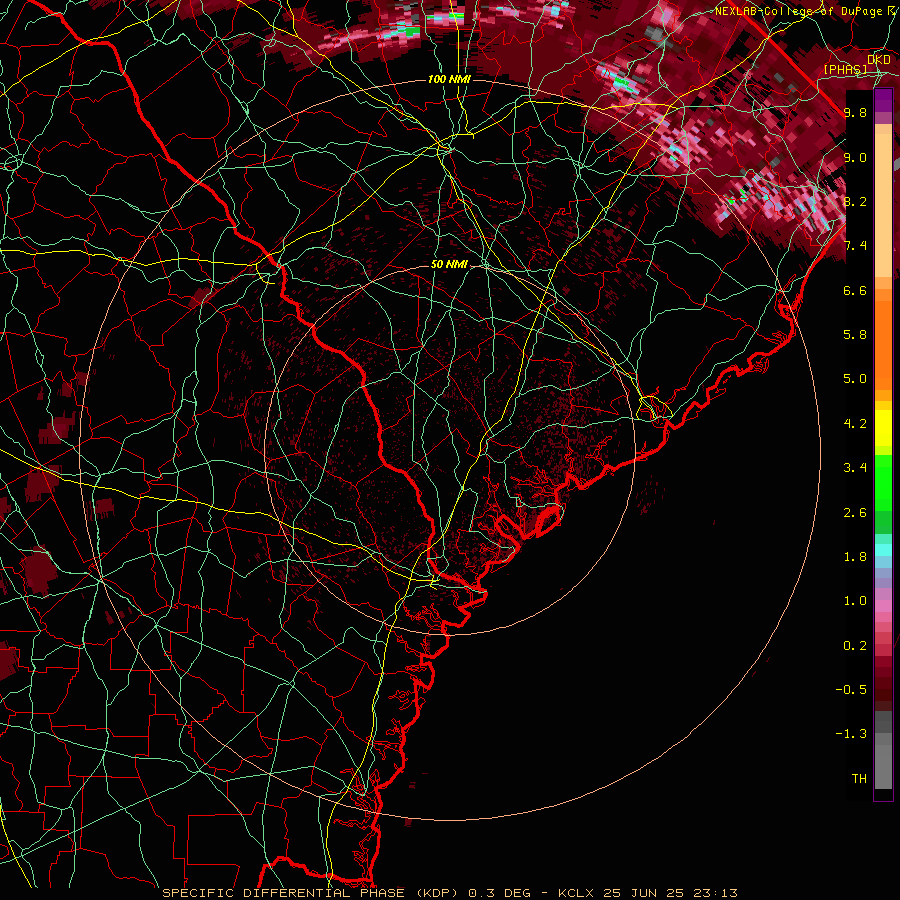The width and height of the screenshot is (900, 900).
Task: Click the "100 NMI" range ring label
Action: click(449, 79)
